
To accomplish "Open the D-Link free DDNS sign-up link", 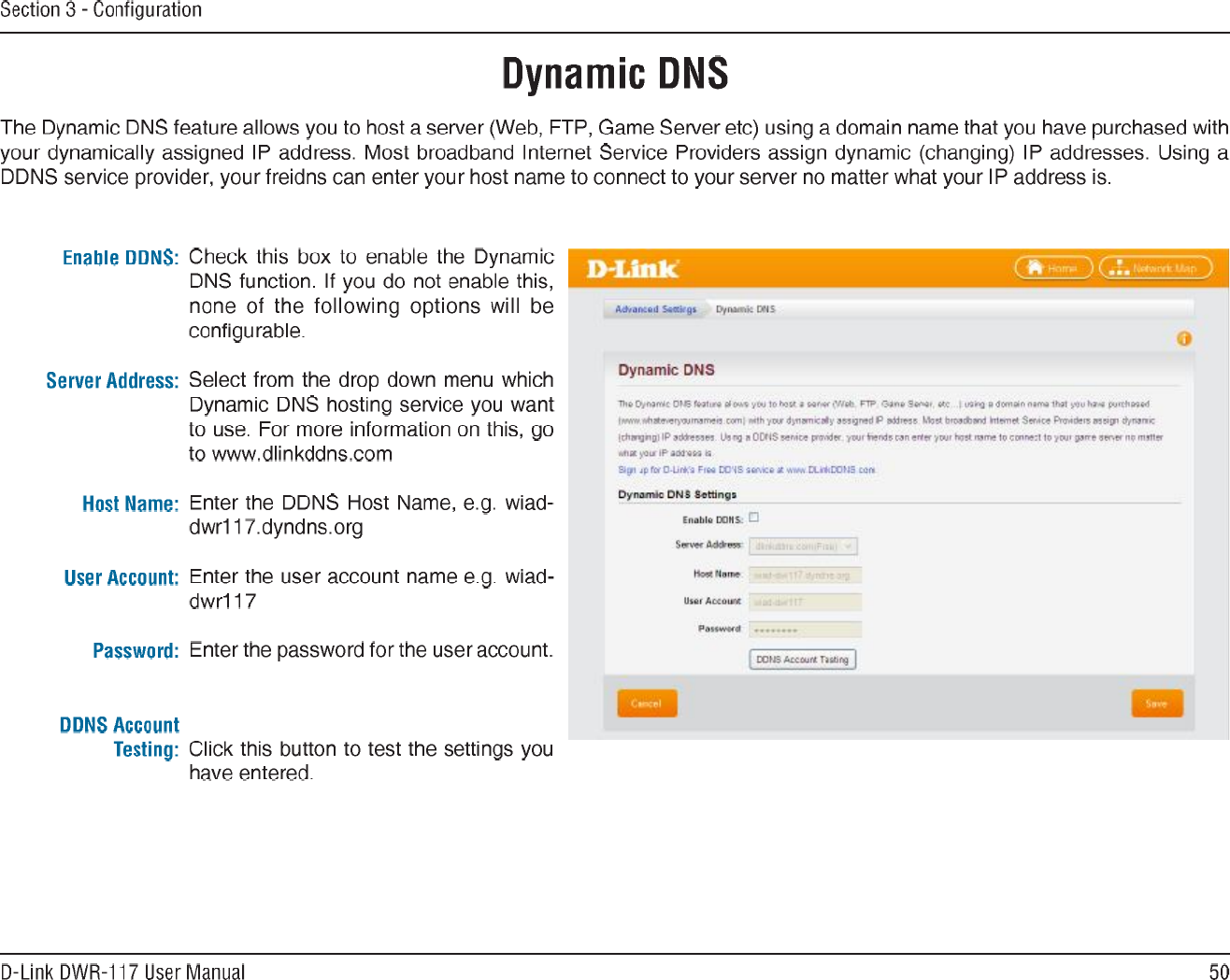I will 747,470.
